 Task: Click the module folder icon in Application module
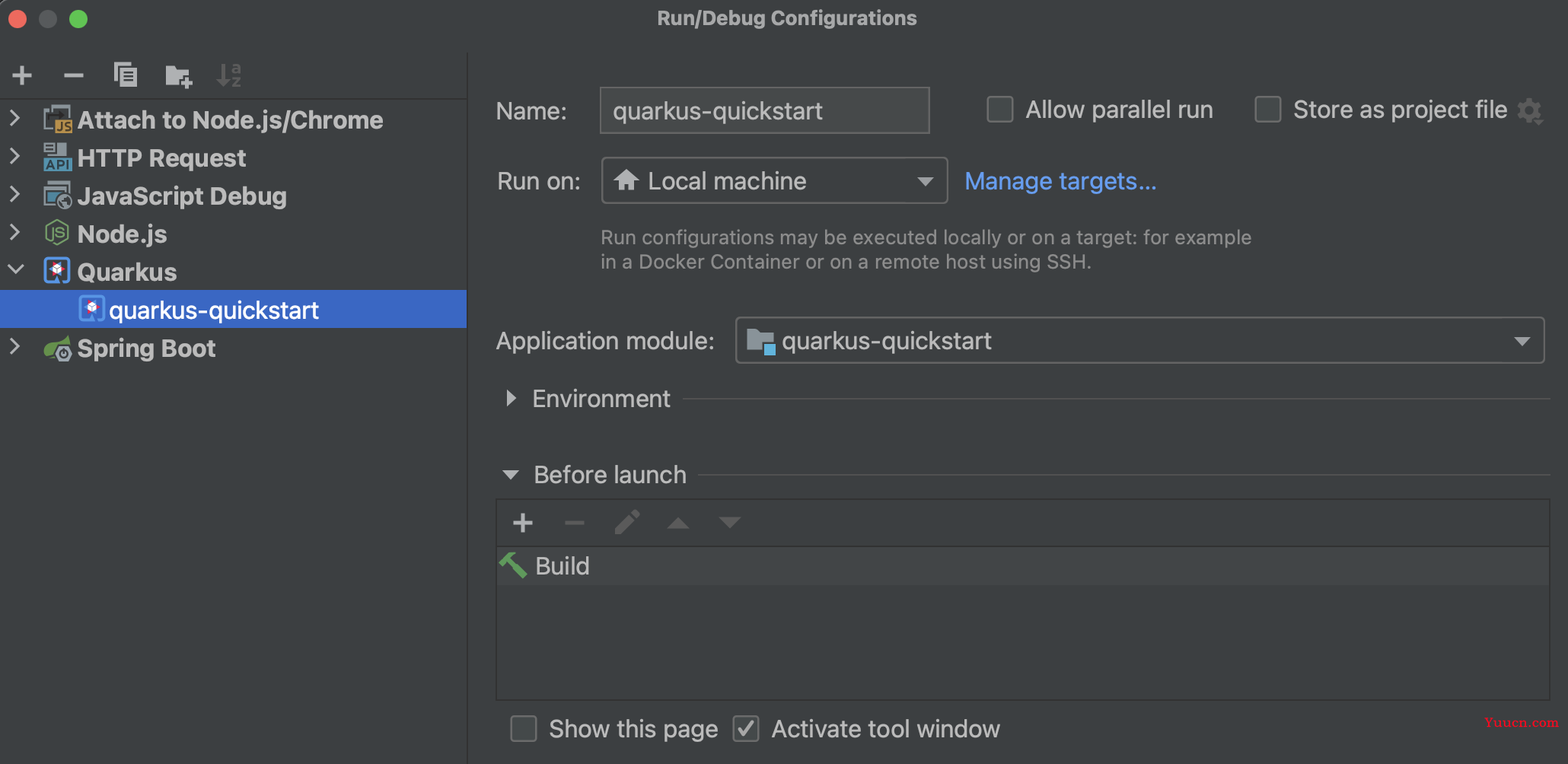click(x=760, y=342)
